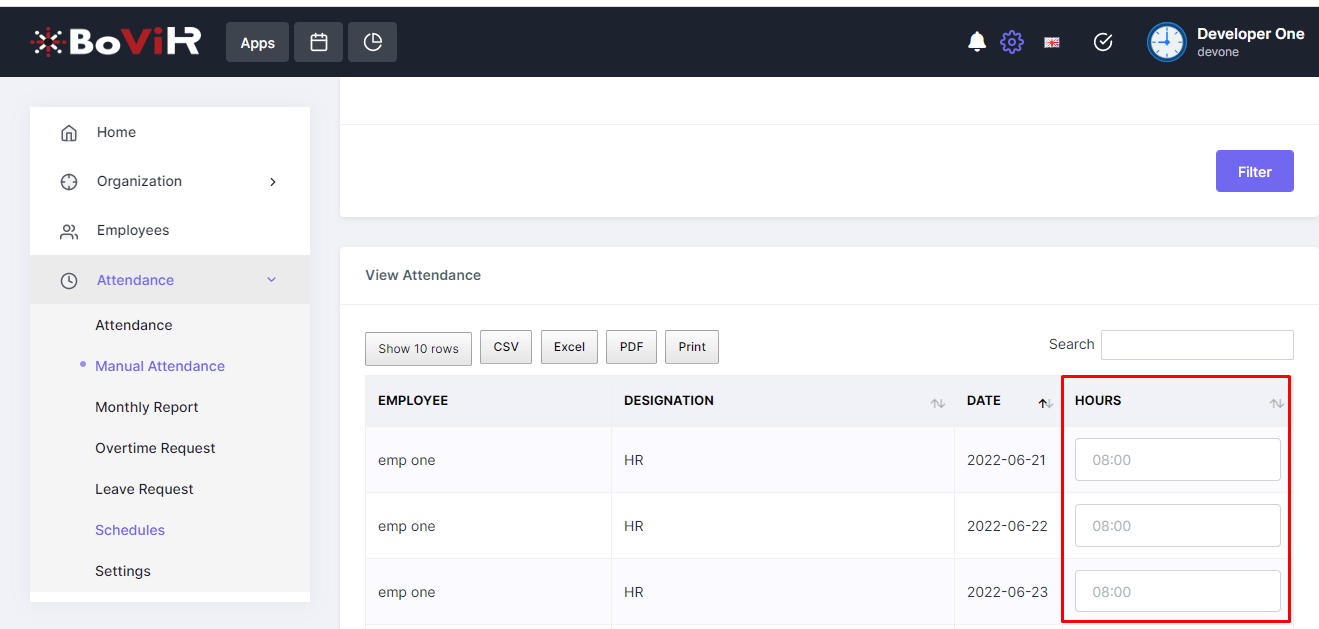The image size is (1319, 629).
Task: Click the checkmark circle icon
Action: tap(1103, 42)
